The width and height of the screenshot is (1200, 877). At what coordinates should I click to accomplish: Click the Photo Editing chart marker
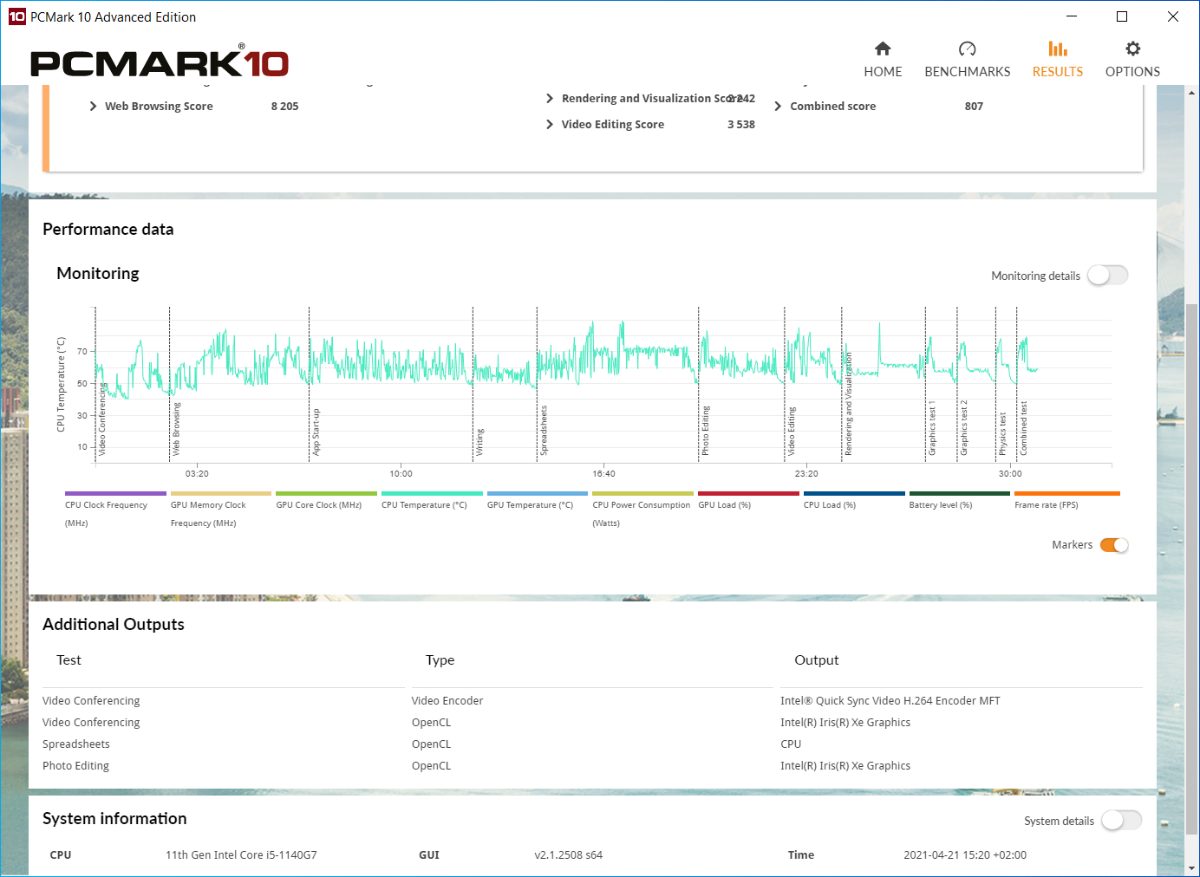pyautogui.click(x=705, y=431)
